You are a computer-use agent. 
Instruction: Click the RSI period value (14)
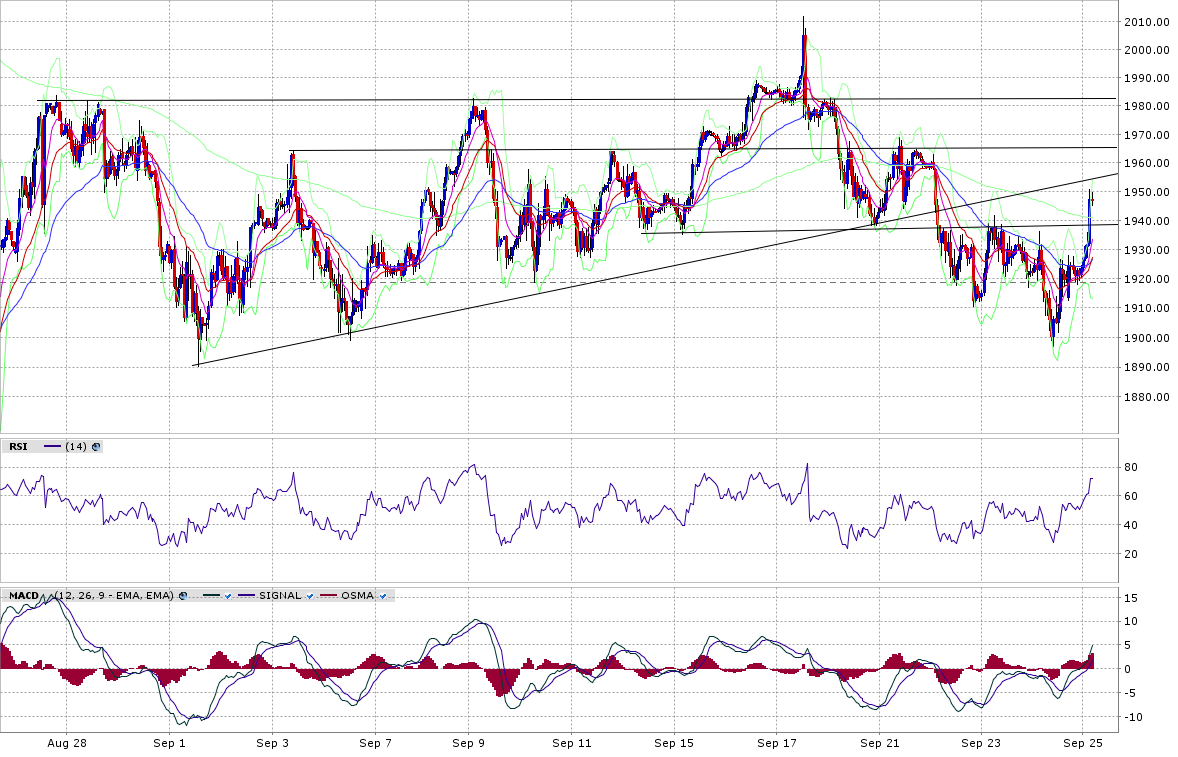(x=76, y=447)
